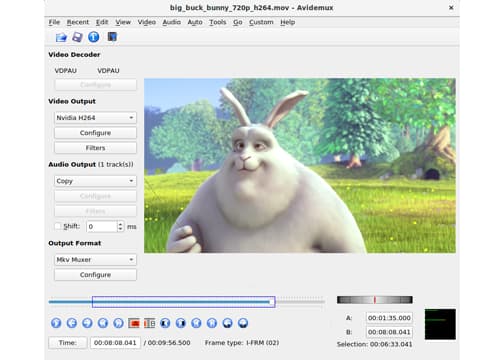Click the disabled Configure button under Audio Output
The width and height of the screenshot is (500, 360).
point(95,196)
